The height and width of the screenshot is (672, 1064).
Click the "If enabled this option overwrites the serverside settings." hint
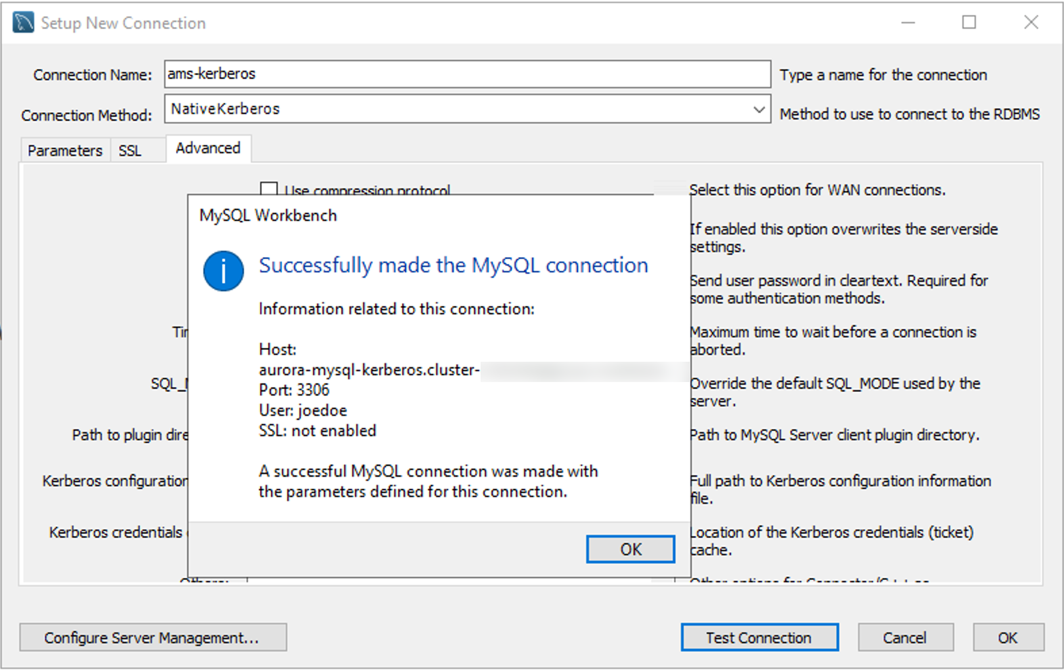(843, 238)
